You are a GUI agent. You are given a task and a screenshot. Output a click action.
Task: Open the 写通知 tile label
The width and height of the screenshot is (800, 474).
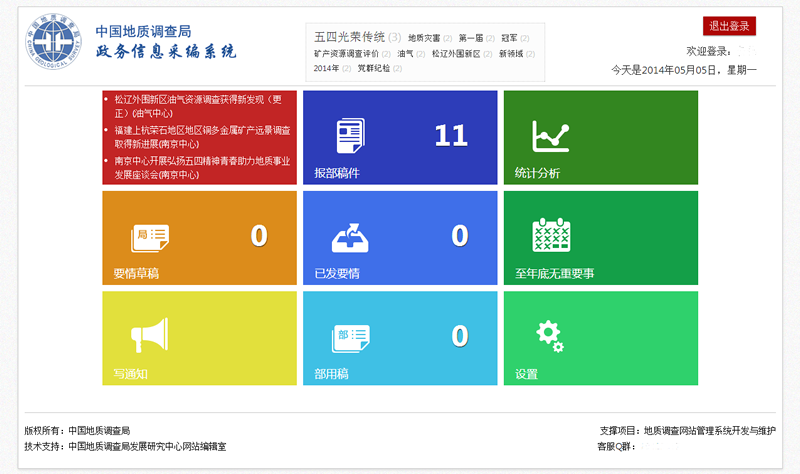coord(131,374)
